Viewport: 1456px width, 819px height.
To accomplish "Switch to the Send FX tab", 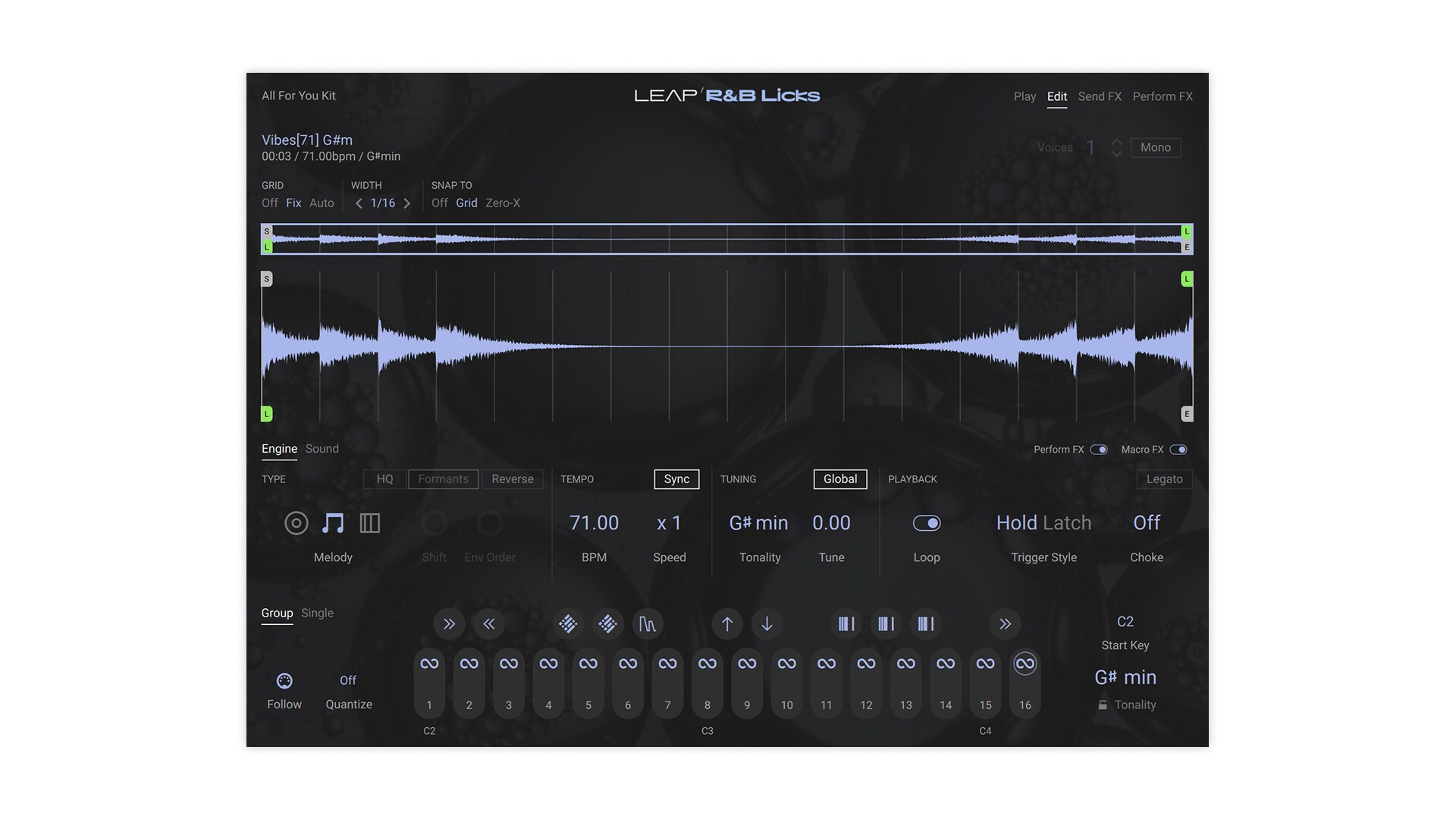I will (1099, 96).
